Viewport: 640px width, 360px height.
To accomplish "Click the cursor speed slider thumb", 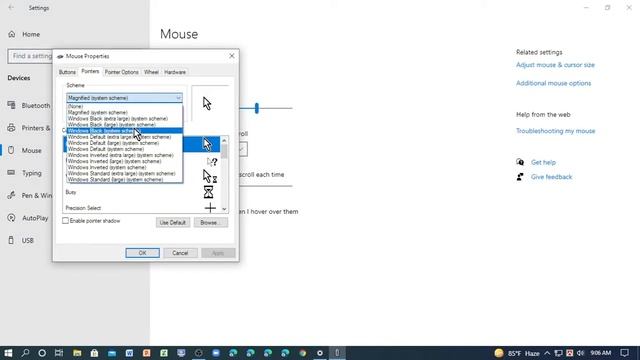I will (x=257, y=108).
